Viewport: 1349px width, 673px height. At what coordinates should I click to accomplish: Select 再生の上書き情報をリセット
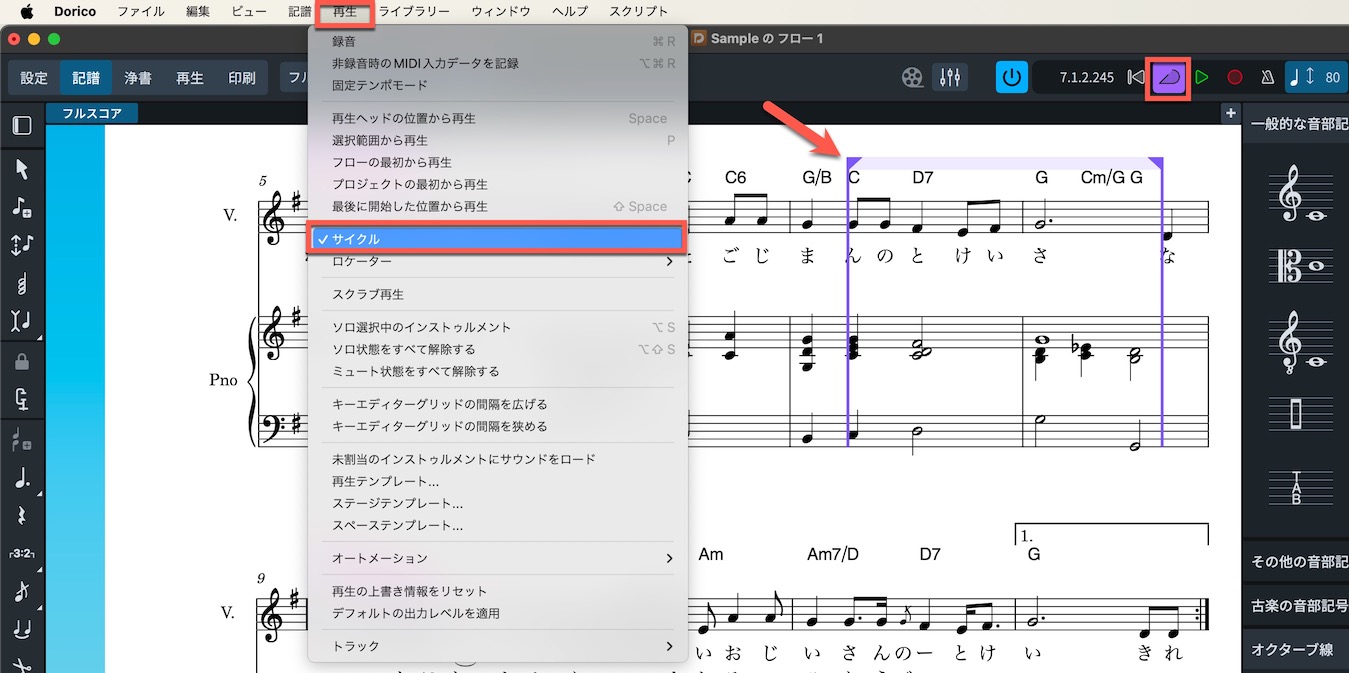498,591
